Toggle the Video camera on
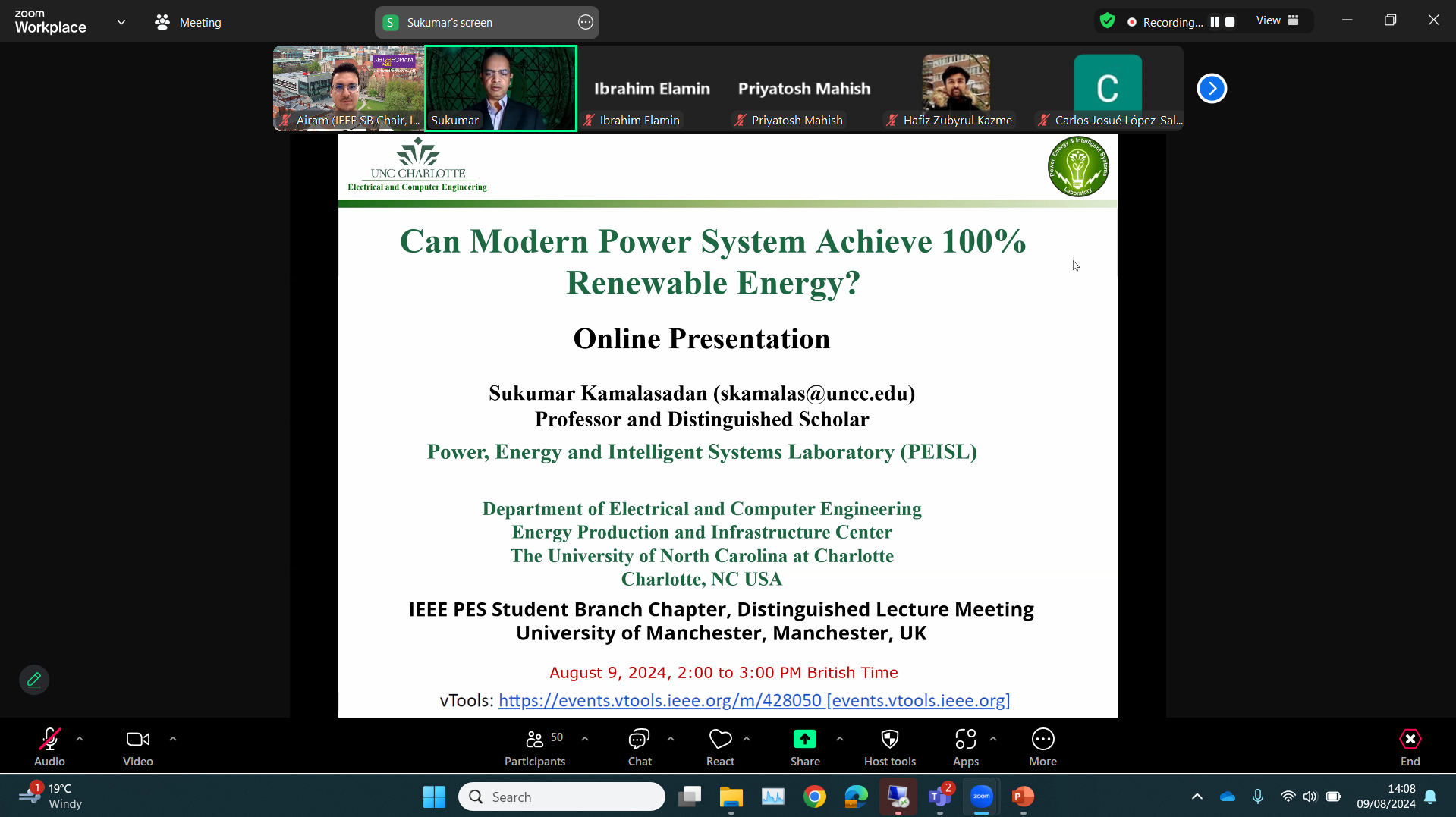Viewport: 1456px width, 817px height. (x=137, y=747)
